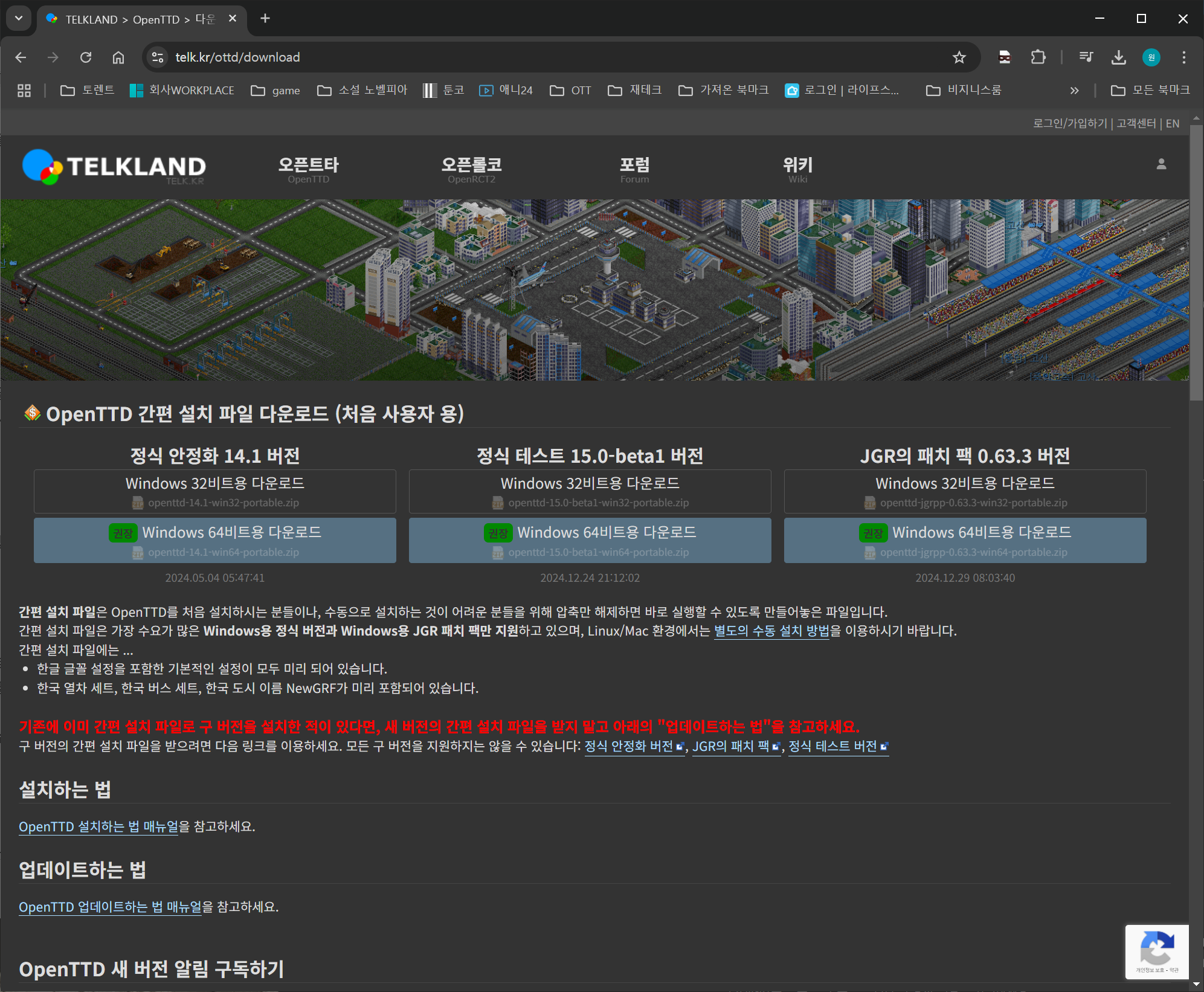Click the TELKLAND logo
Viewport: 1204px width, 992px height.
pos(114,167)
